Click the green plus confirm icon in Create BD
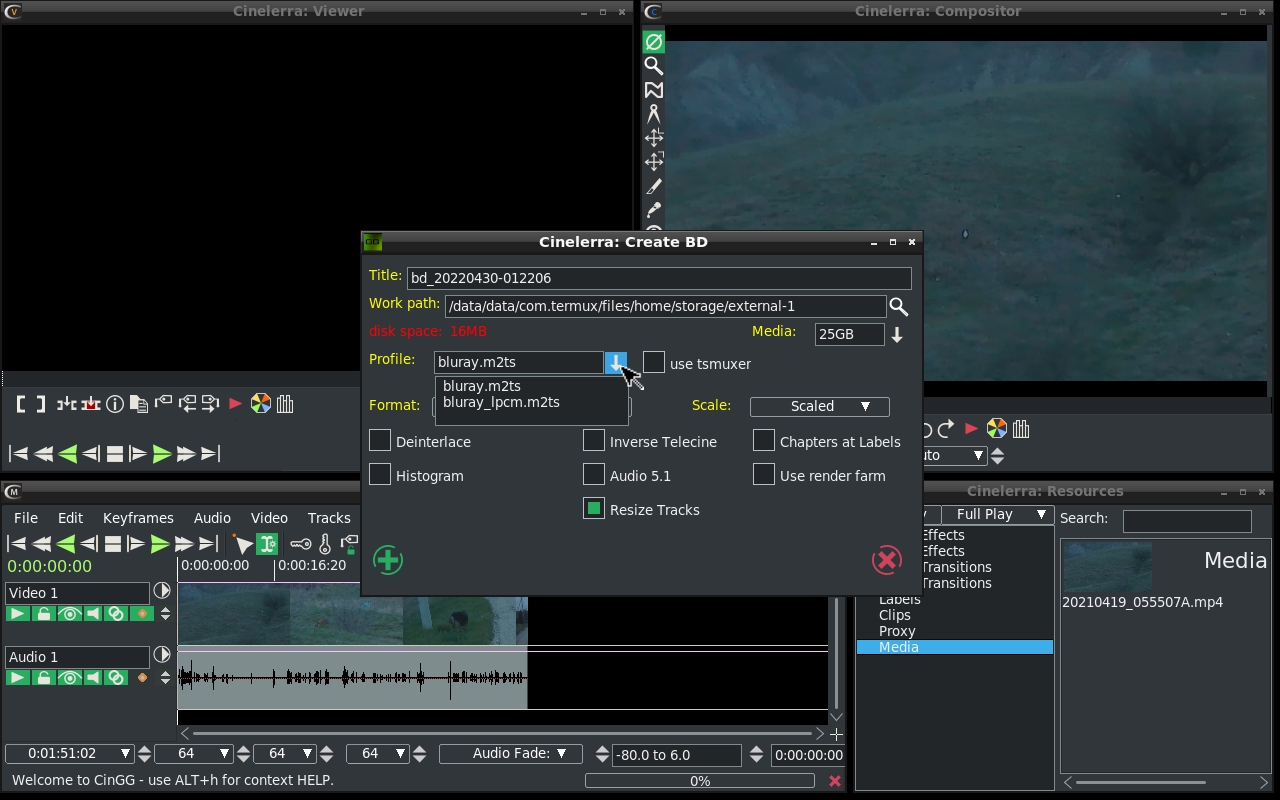Image resolution: width=1280 pixels, height=800 pixels. coord(388,560)
